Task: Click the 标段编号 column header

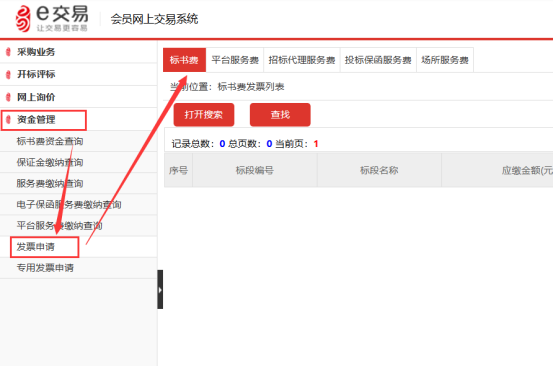Action: point(255,170)
